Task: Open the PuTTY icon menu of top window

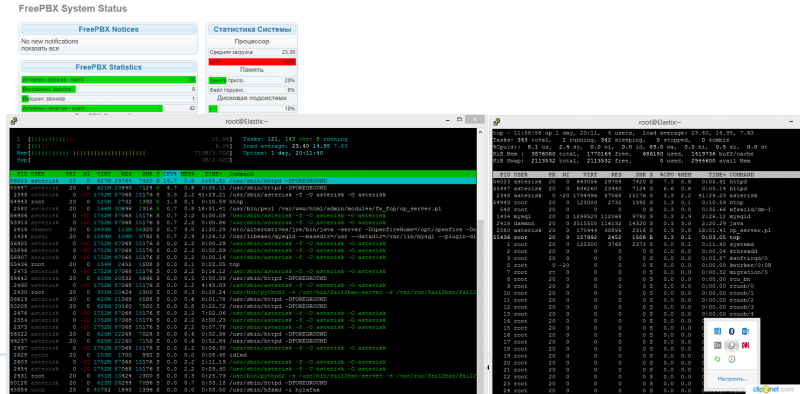Action: coord(496,121)
